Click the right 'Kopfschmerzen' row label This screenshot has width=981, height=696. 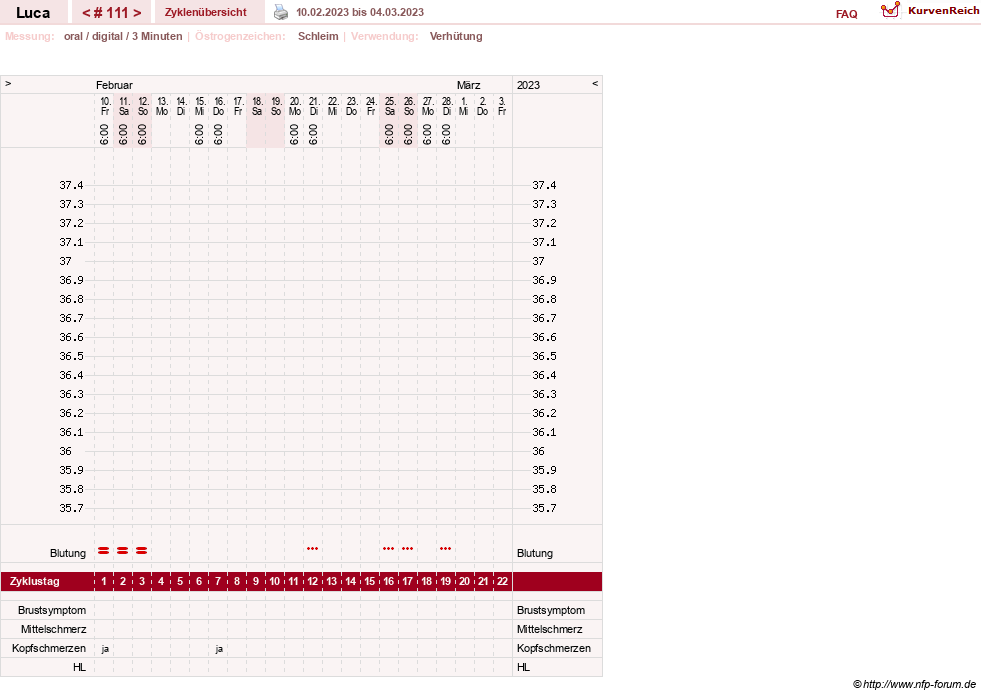pyautogui.click(x=554, y=648)
